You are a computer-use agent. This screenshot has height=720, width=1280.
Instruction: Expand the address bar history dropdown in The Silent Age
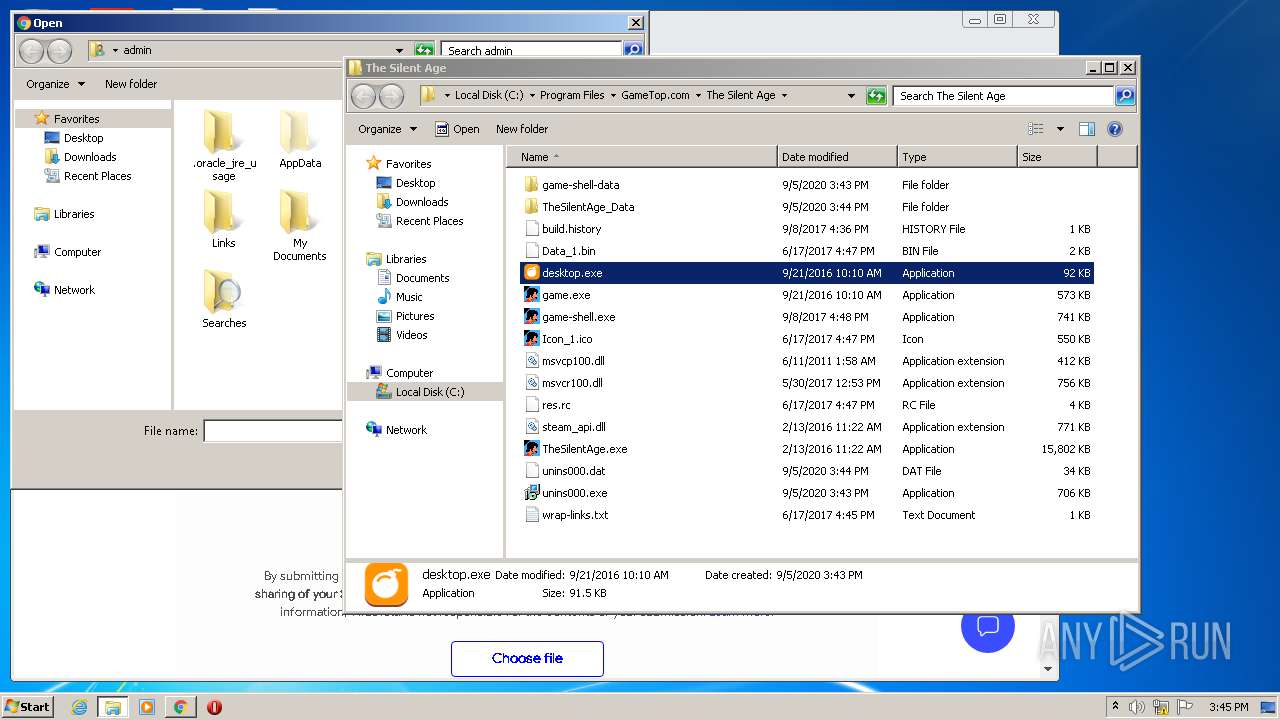point(851,96)
